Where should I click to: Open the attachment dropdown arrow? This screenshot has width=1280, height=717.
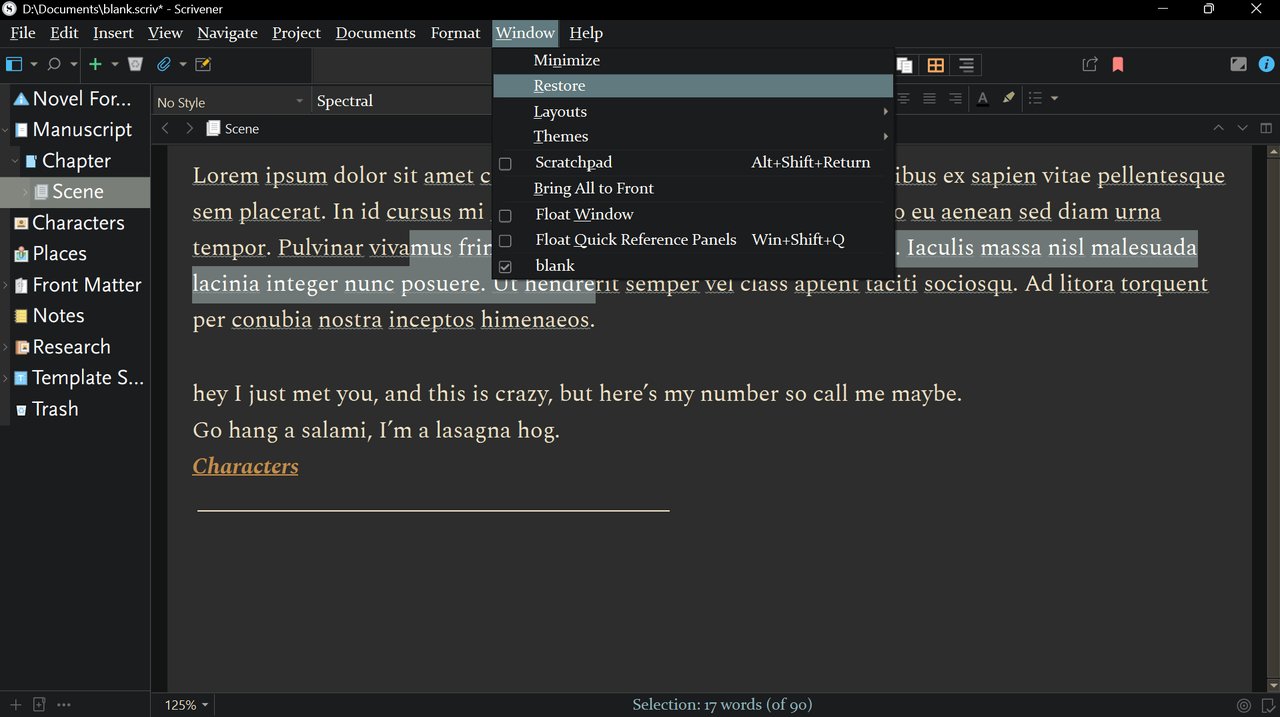(x=183, y=65)
